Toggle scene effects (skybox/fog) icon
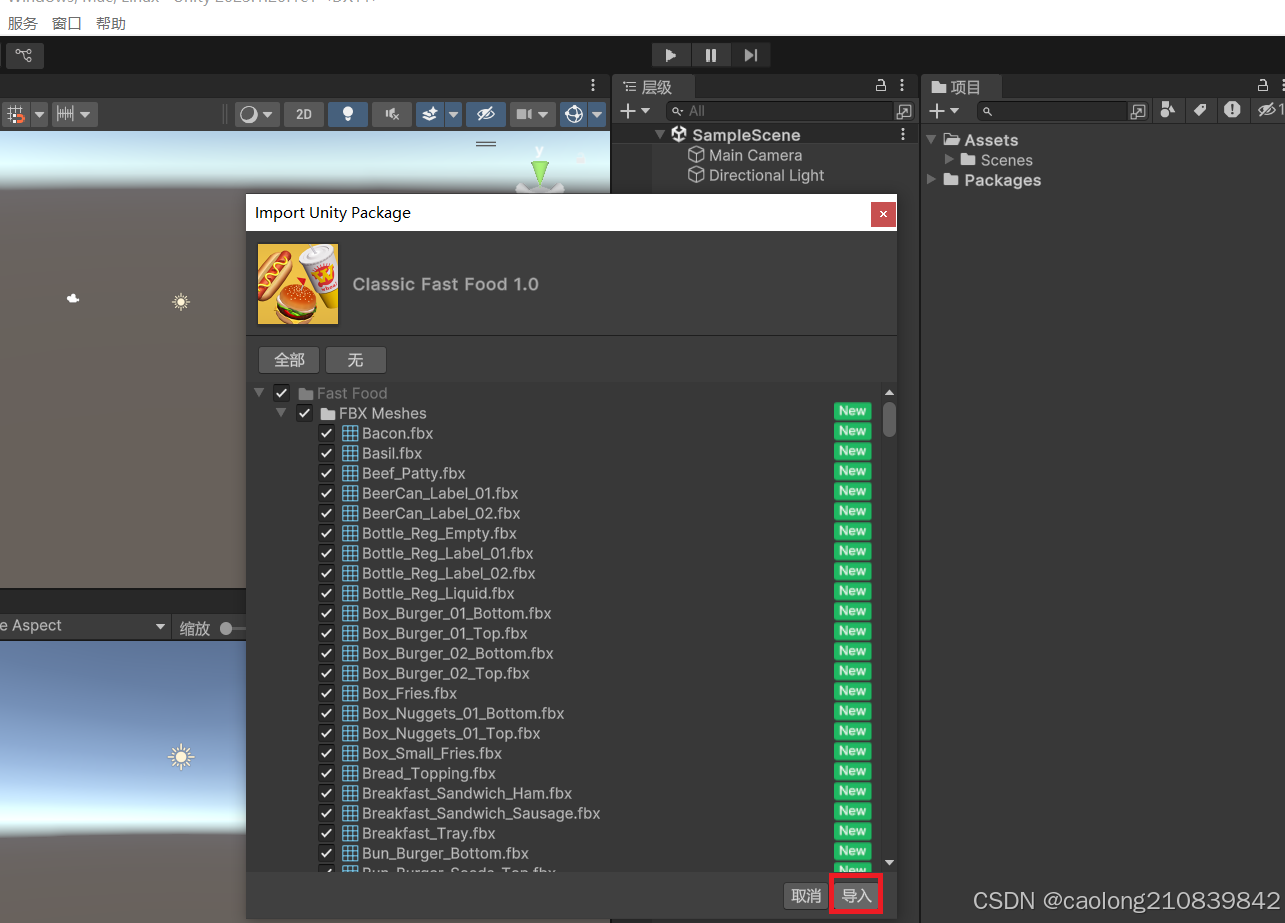The height and width of the screenshot is (923, 1285). point(430,115)
